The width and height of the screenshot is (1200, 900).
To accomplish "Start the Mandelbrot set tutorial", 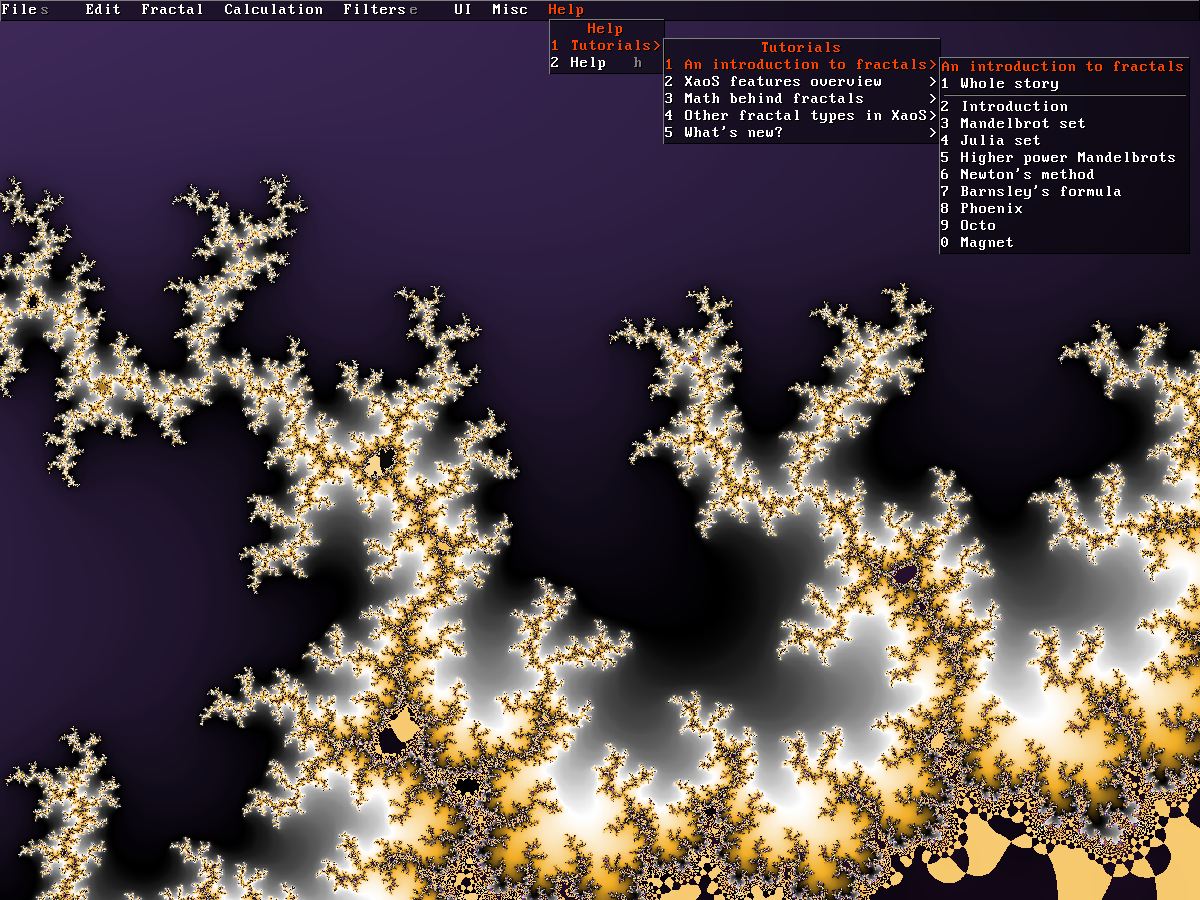I will click(1022, 124).
